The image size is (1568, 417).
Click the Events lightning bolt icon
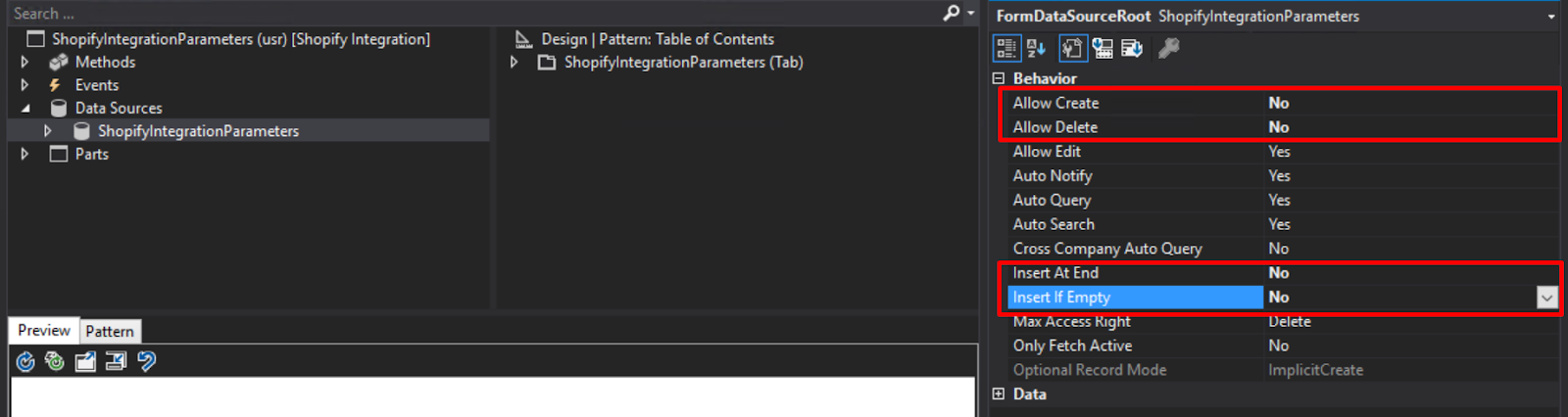[55, 85]
